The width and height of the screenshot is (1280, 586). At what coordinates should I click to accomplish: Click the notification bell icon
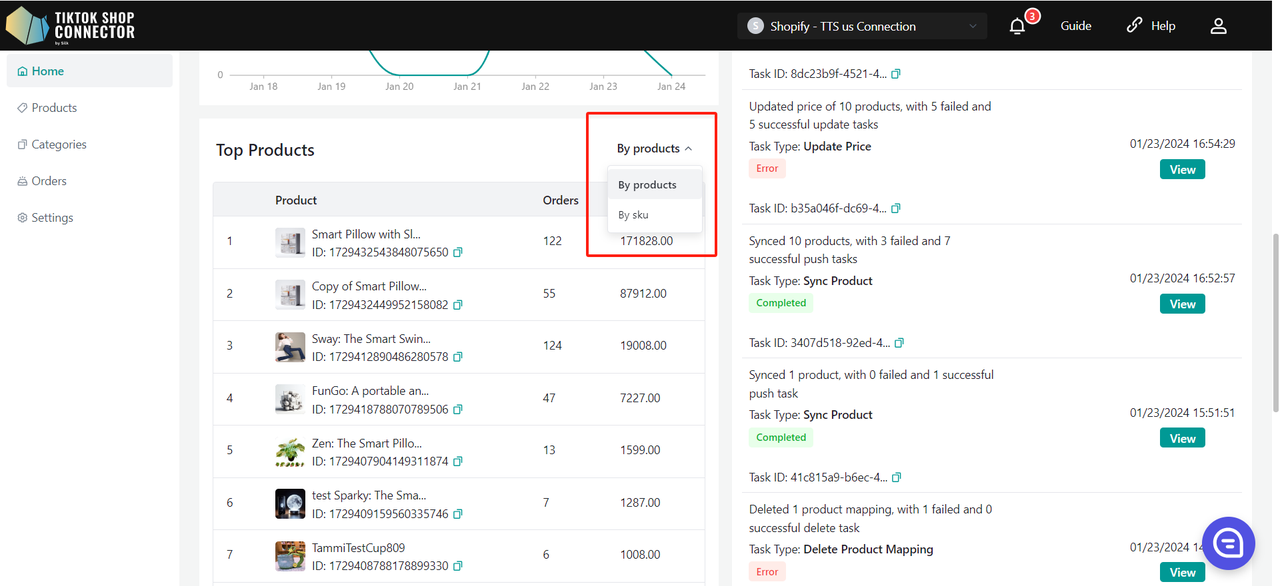[x=1018, y=26]
